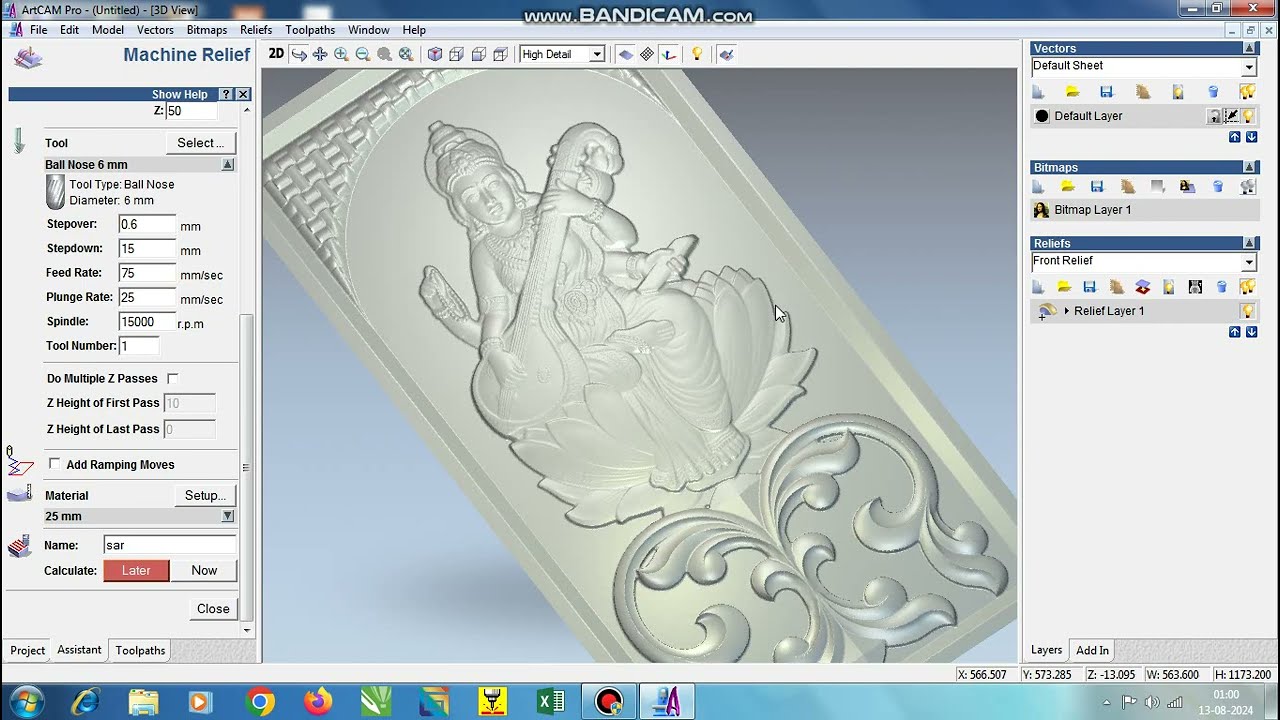Viewport: 1280px width, 720px height.
Task: Click the material Setup... button
Action: (205, 495)
